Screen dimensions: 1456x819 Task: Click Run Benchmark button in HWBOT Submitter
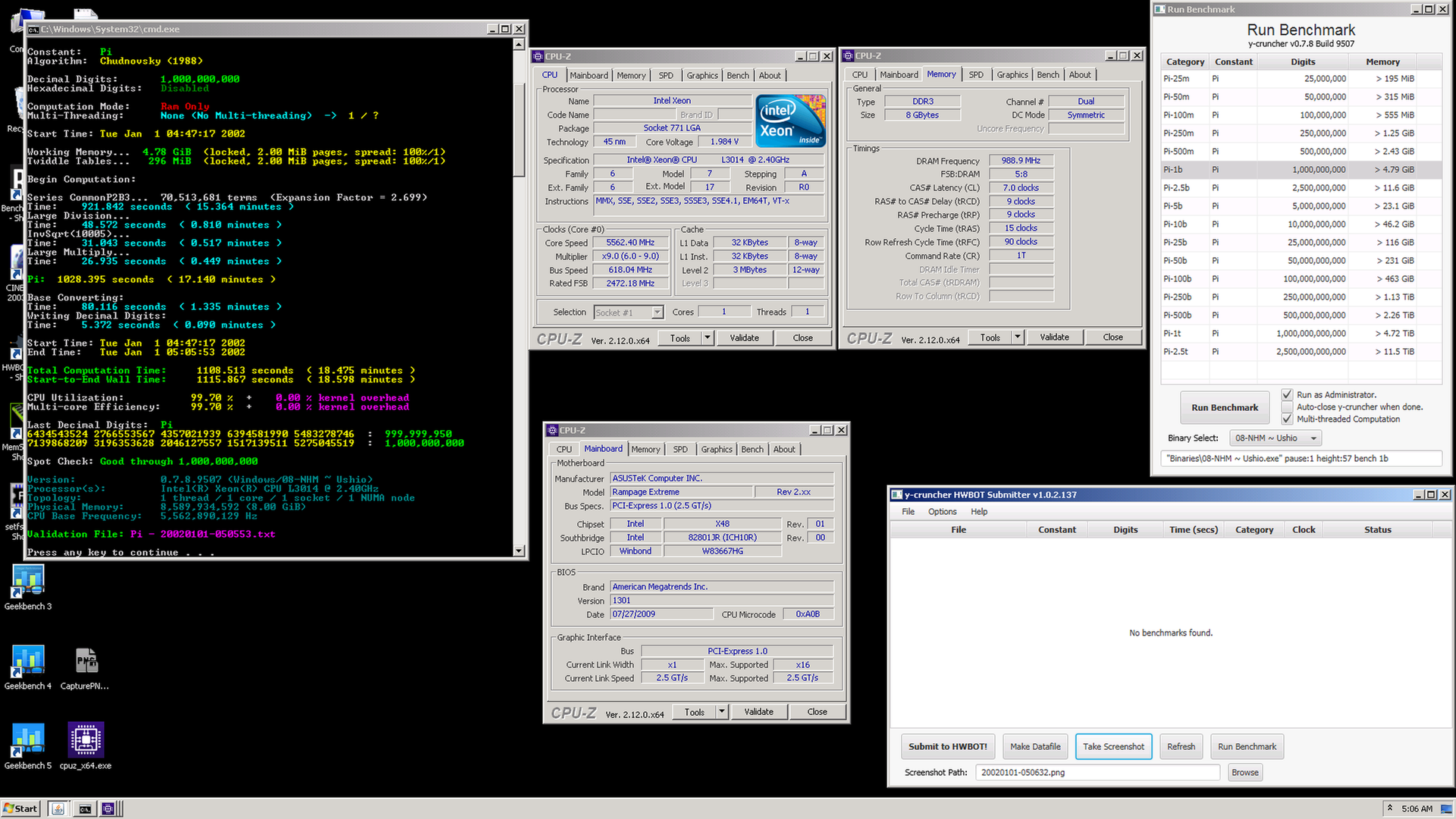click(1247, 747)
